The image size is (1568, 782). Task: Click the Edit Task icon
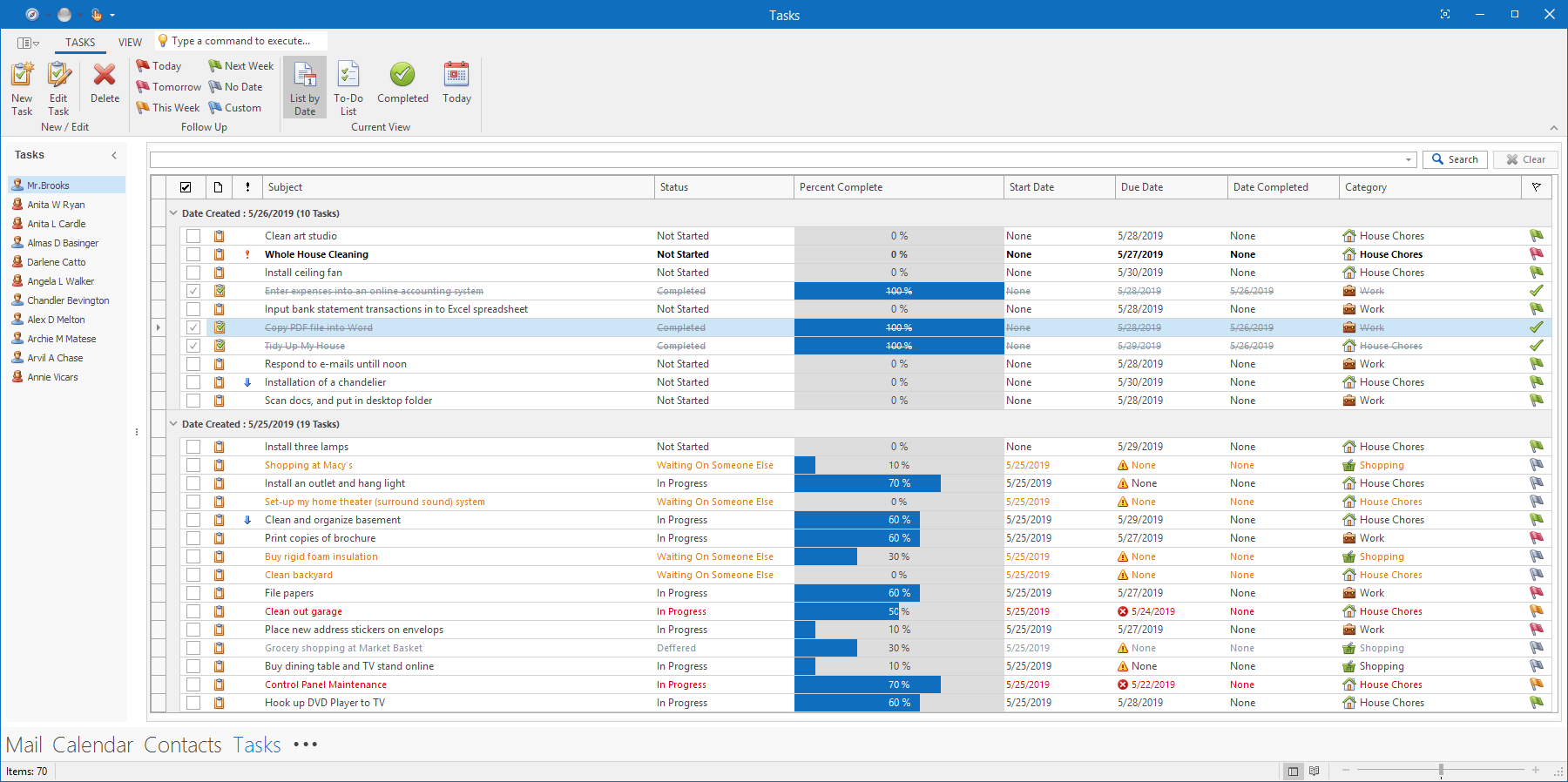(x=58, y=77)
